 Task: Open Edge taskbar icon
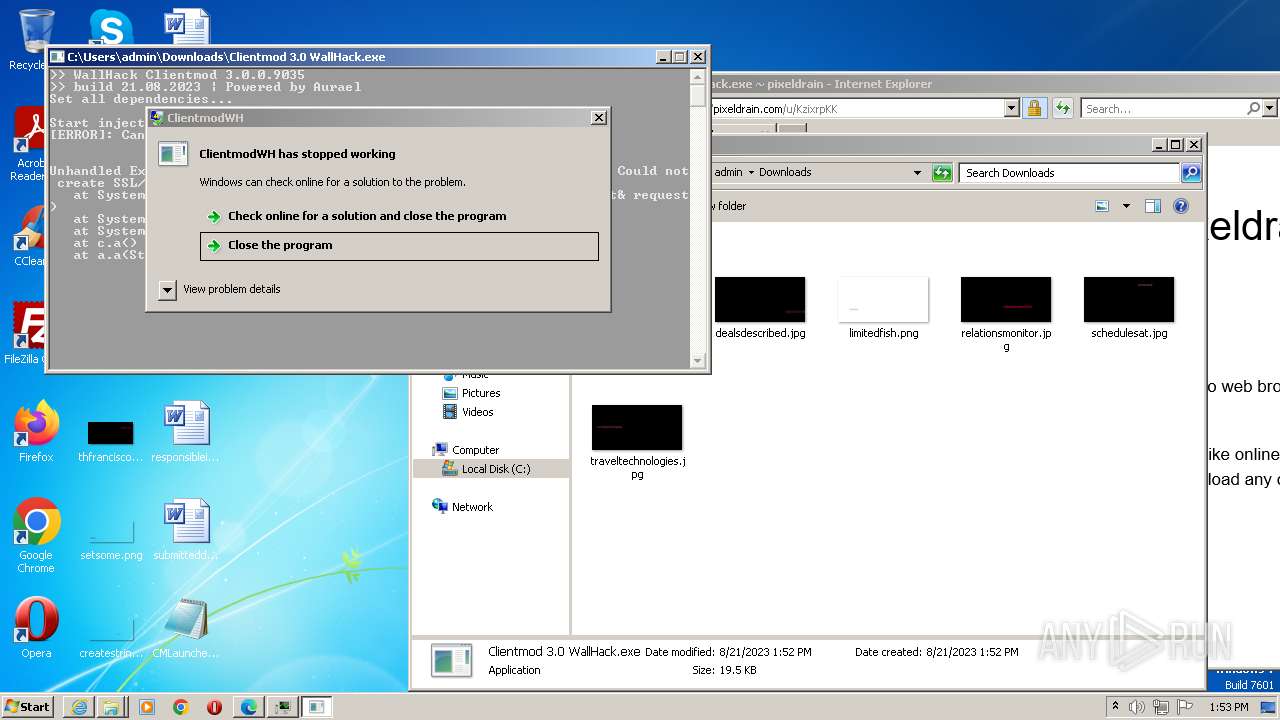pos(248,707)
